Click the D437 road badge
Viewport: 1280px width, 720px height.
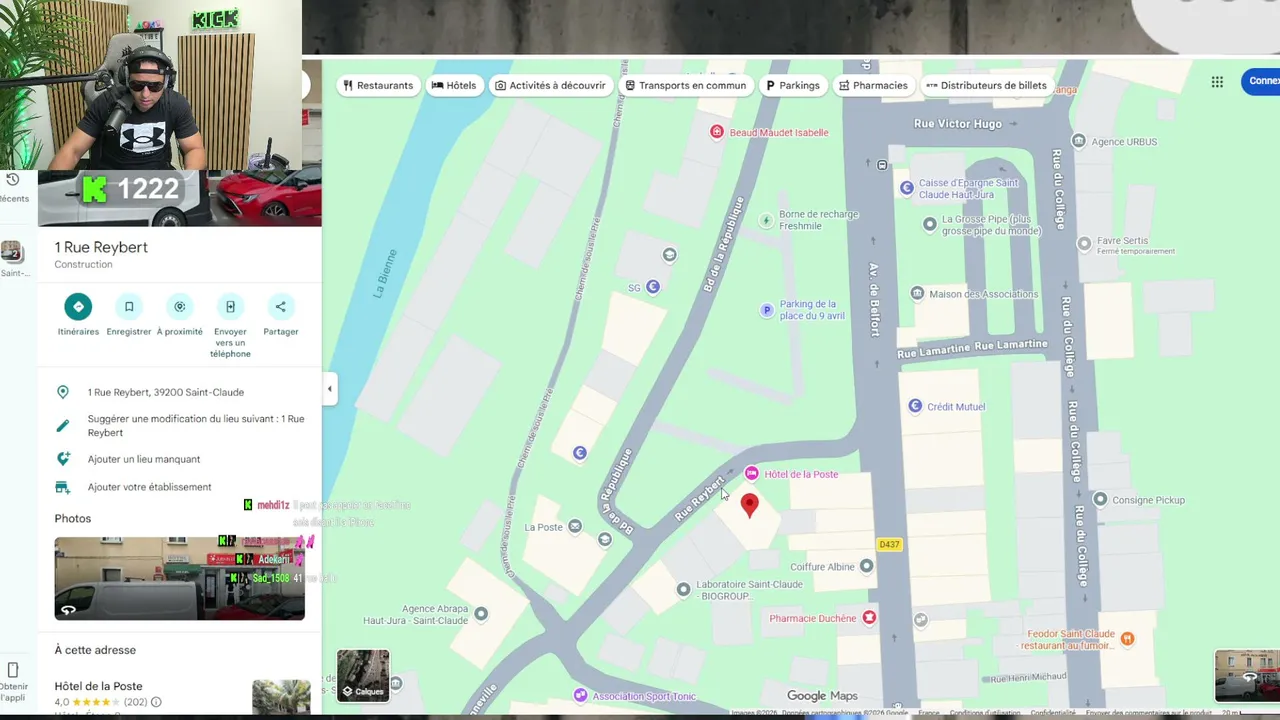[888, 544]
